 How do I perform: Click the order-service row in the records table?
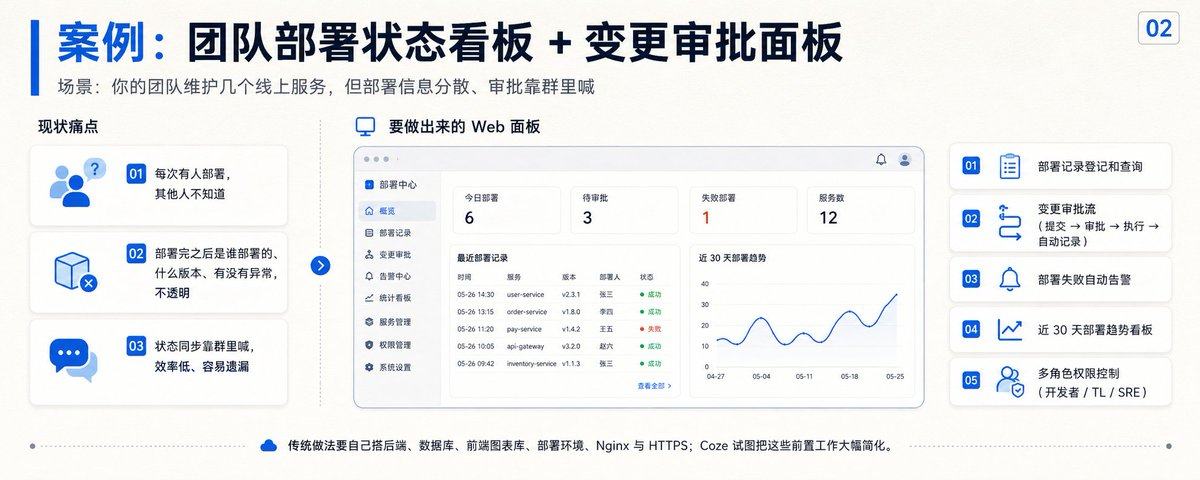point(565,312)
